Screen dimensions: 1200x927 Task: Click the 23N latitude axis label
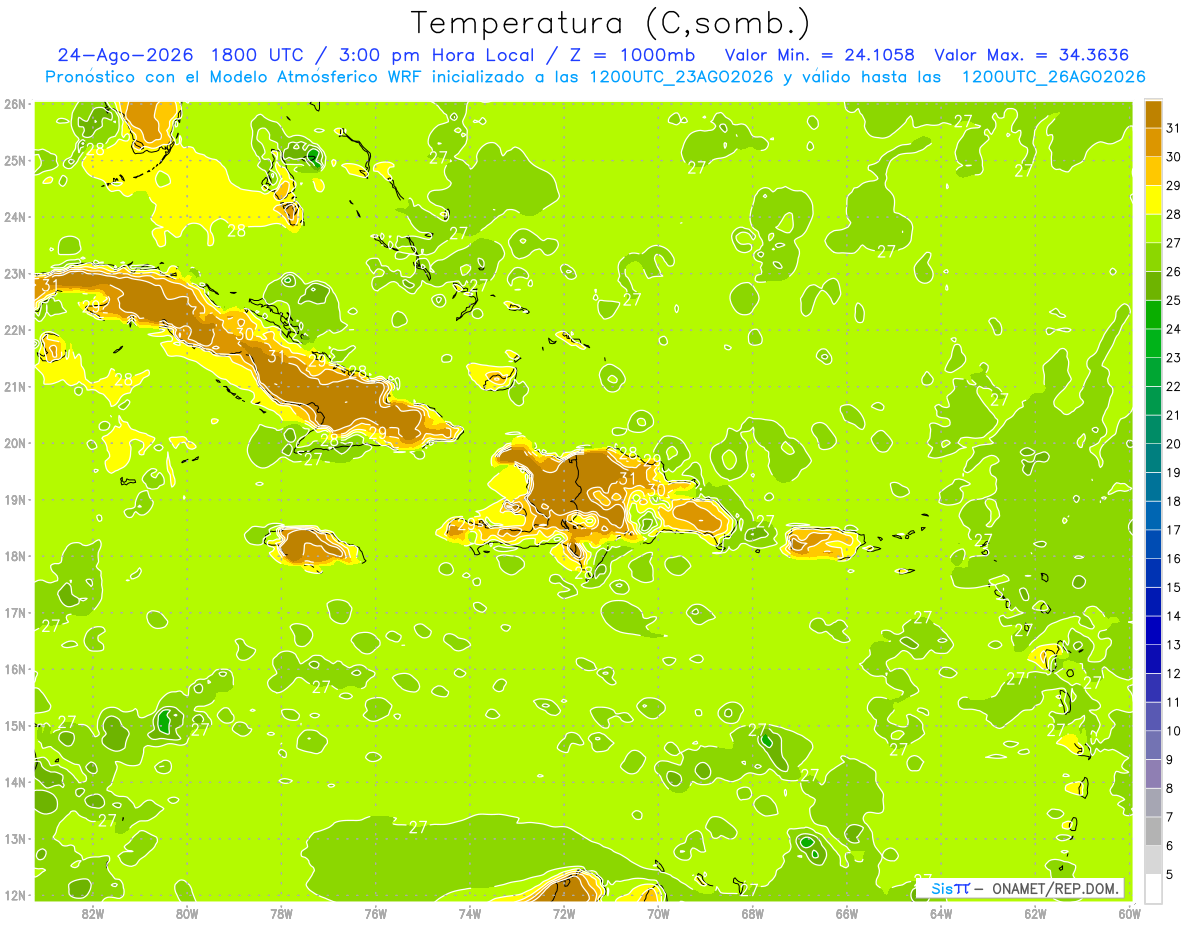point(15,274)
